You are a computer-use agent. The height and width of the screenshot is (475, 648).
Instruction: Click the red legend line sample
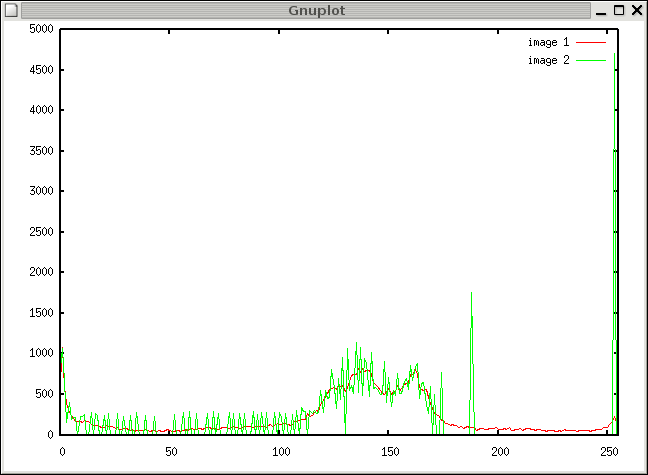(591, 42)
